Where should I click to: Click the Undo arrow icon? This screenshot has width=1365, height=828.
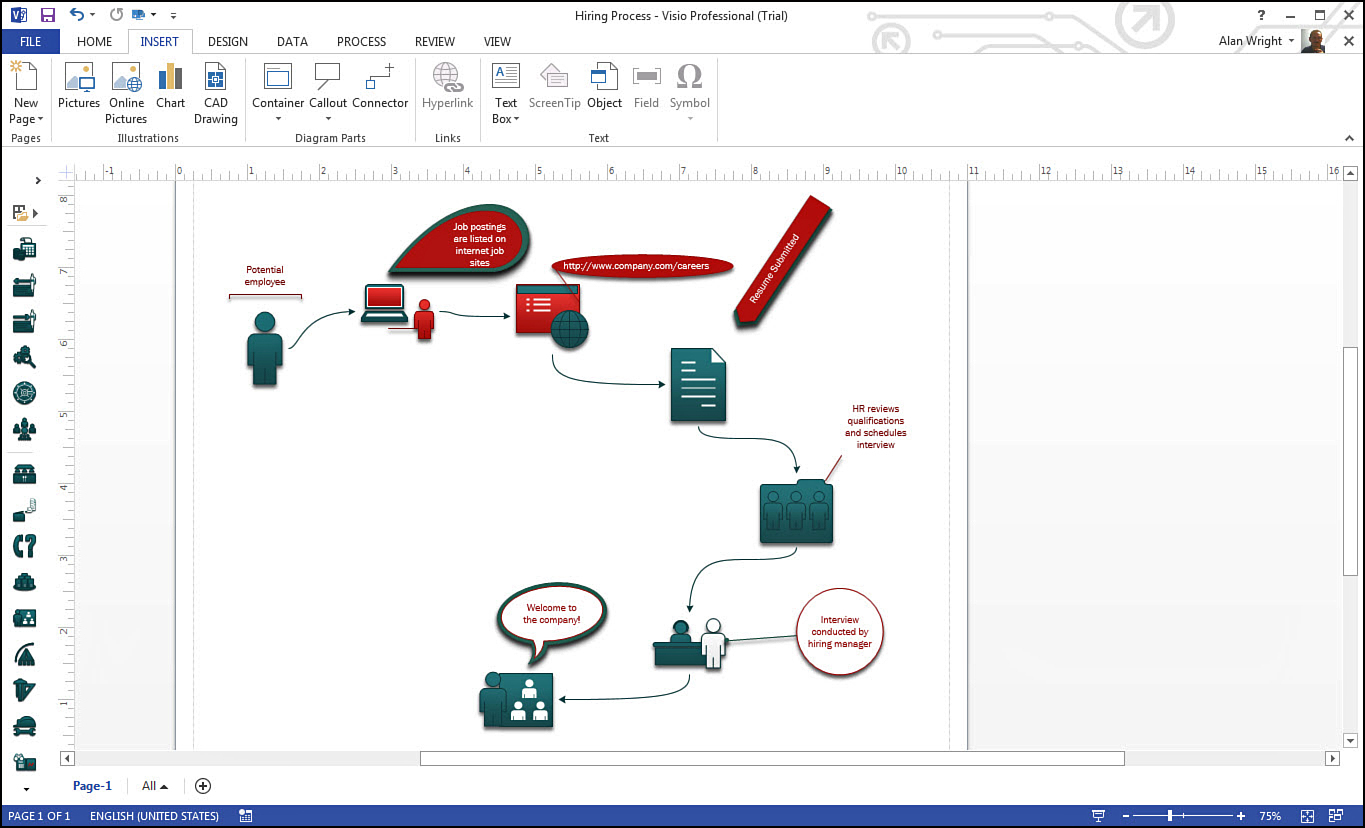(x=78, y=15)
